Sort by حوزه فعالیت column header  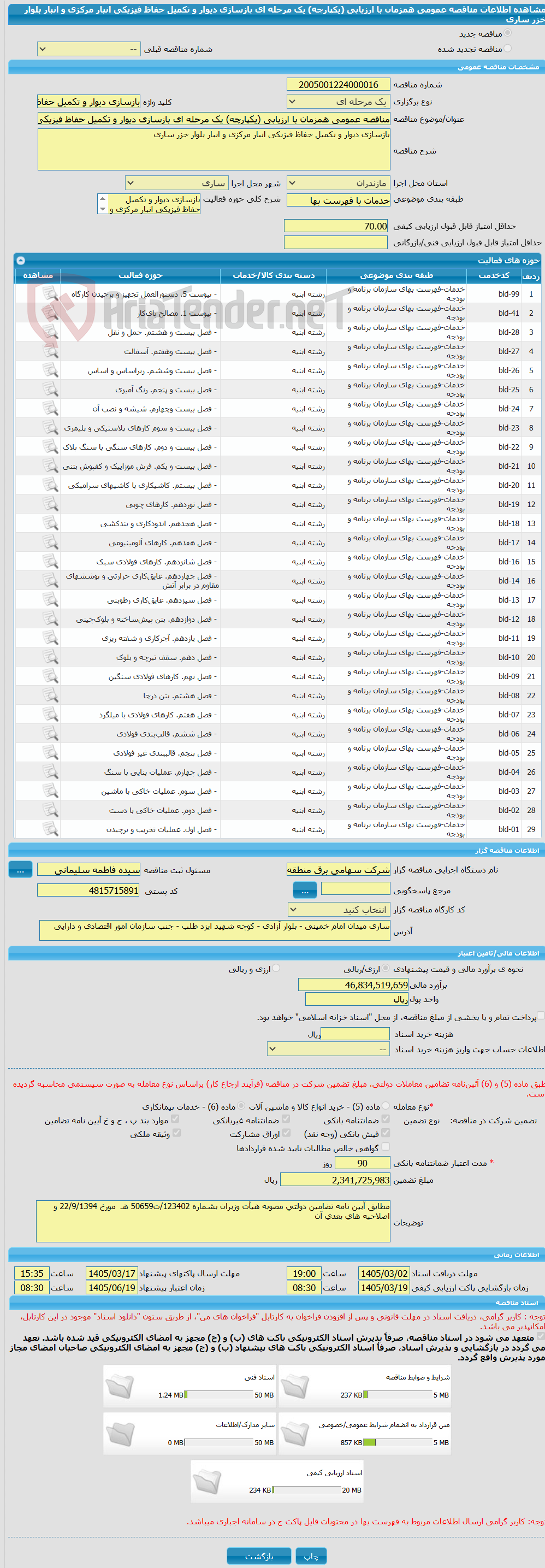(140, 275)
